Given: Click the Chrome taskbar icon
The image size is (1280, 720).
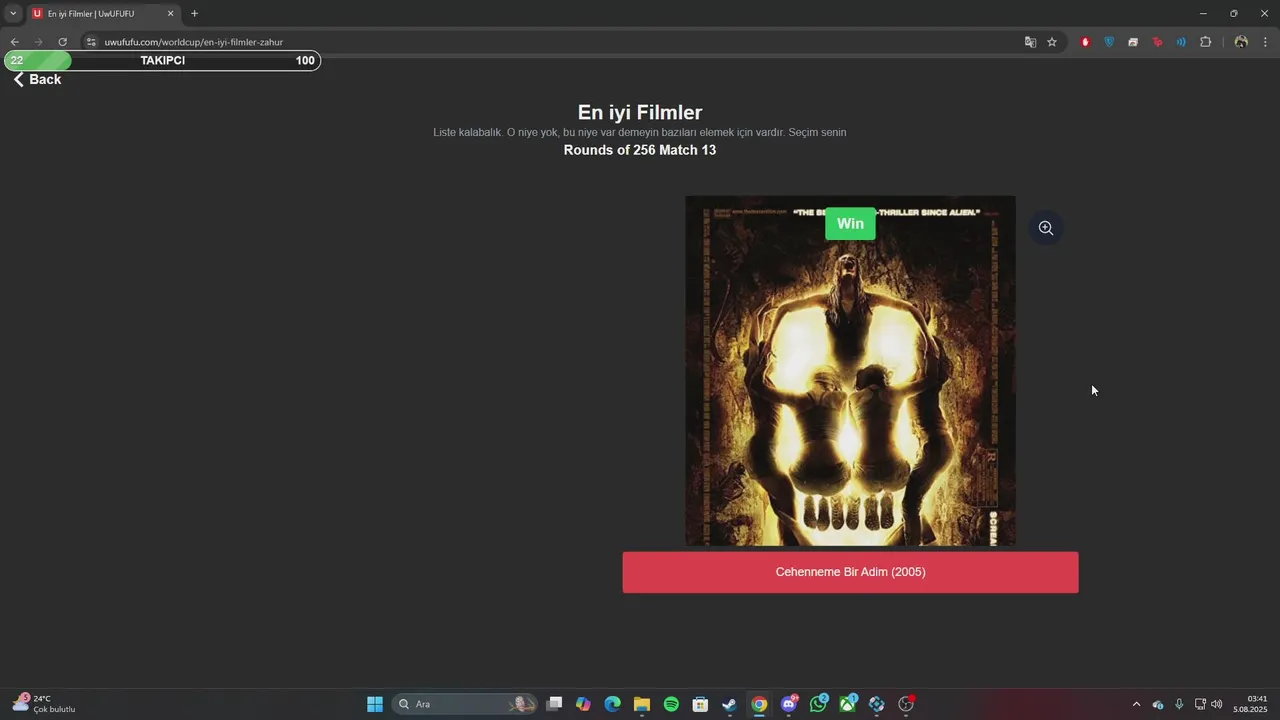Looking at the screenshot, I should point(759,704).
